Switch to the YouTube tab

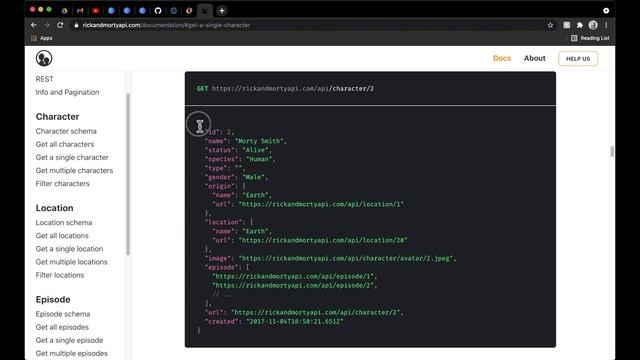(96, 11)
